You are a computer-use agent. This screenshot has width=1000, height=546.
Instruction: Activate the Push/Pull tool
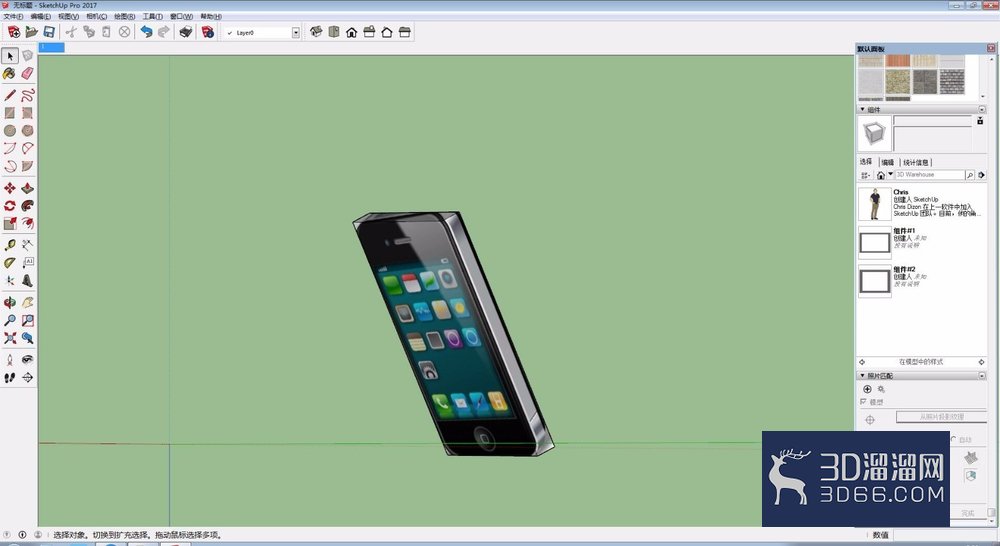[x=27, y=188]
